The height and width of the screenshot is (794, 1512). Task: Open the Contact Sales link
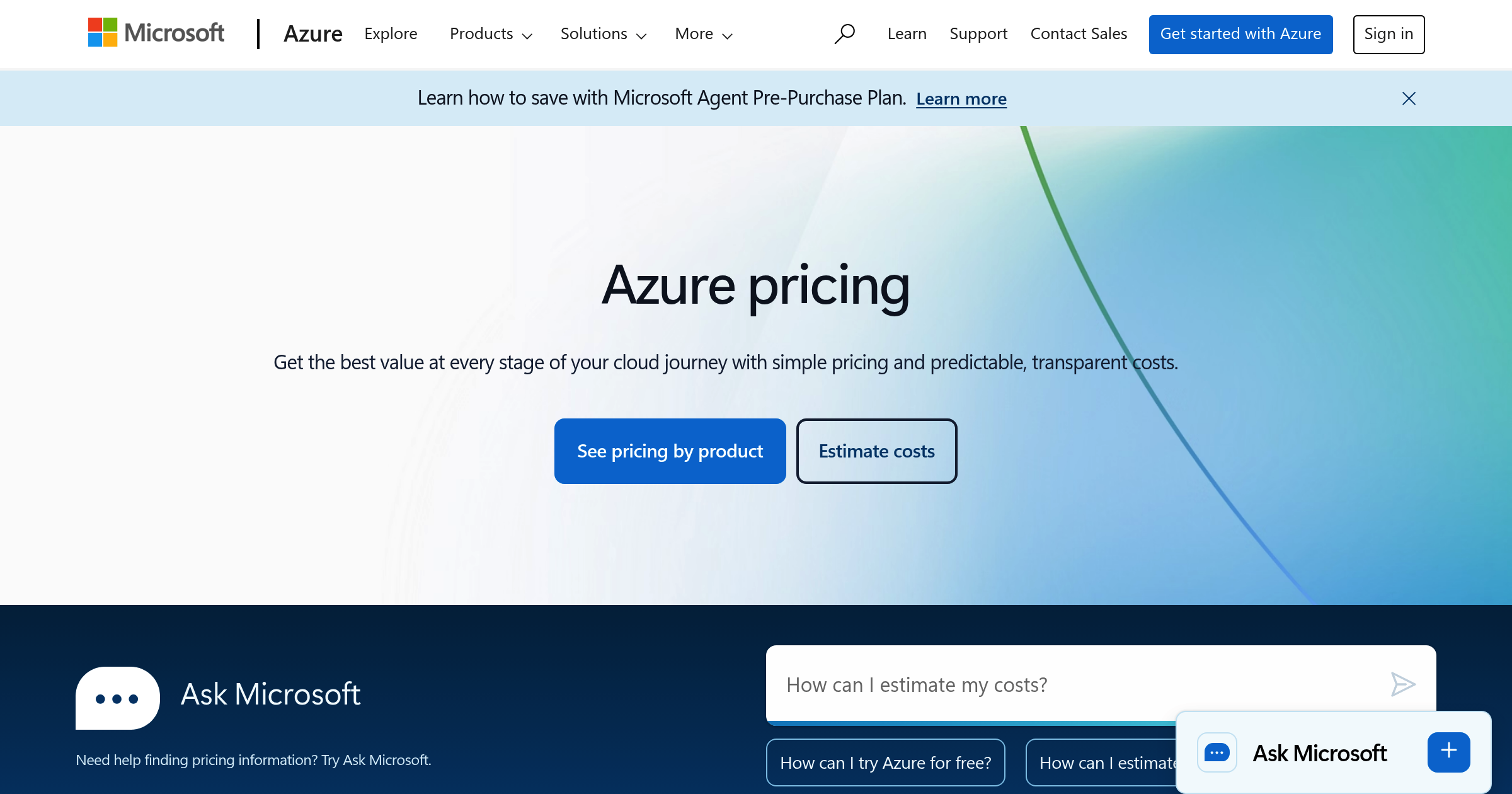1079,34
